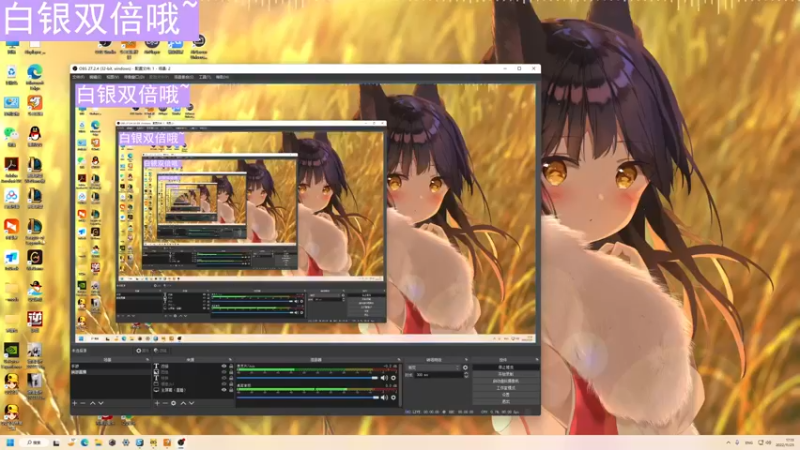Open the 工具 (Tools) menu in OBS
Image resolution: width=800 pixels, height=450 pixels.
click(x=205, y=77)
